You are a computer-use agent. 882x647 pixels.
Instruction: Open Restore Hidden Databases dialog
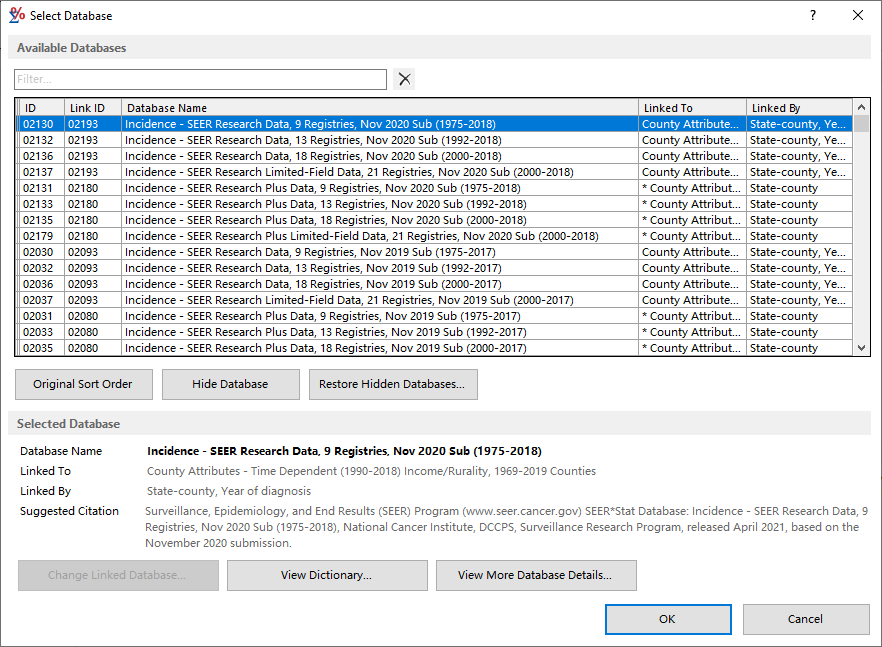pyautogui.click(x=392, y=384)
